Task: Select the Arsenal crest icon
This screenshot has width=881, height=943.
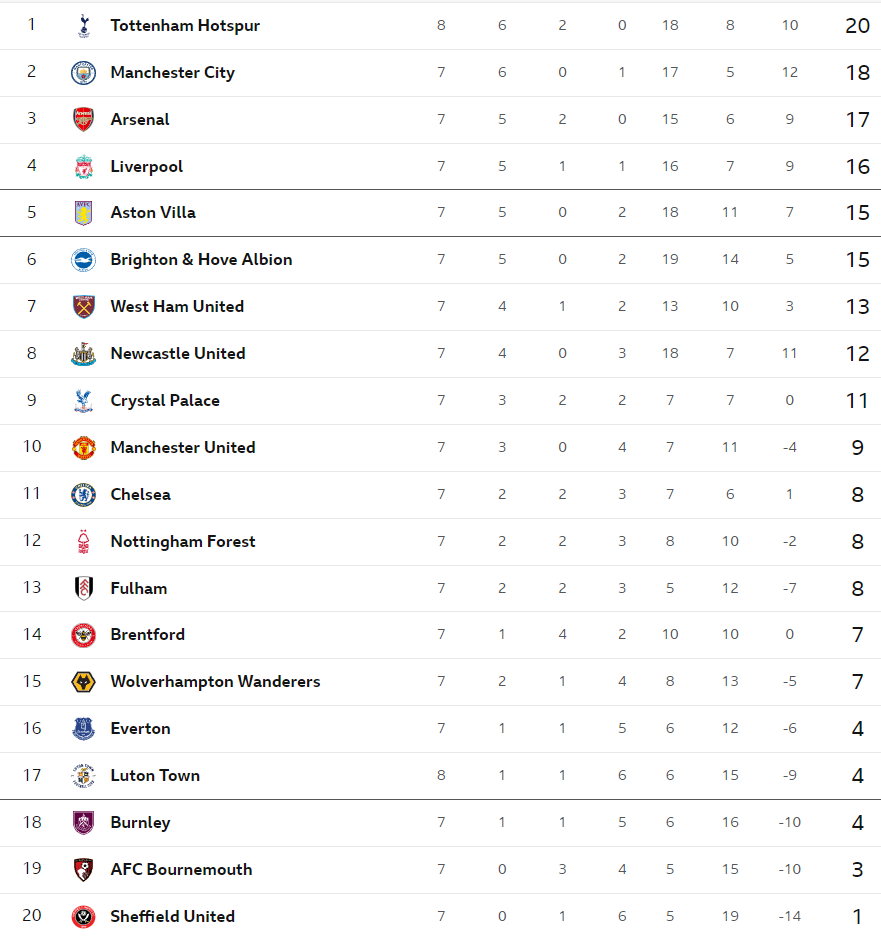Action: [84, 120]
